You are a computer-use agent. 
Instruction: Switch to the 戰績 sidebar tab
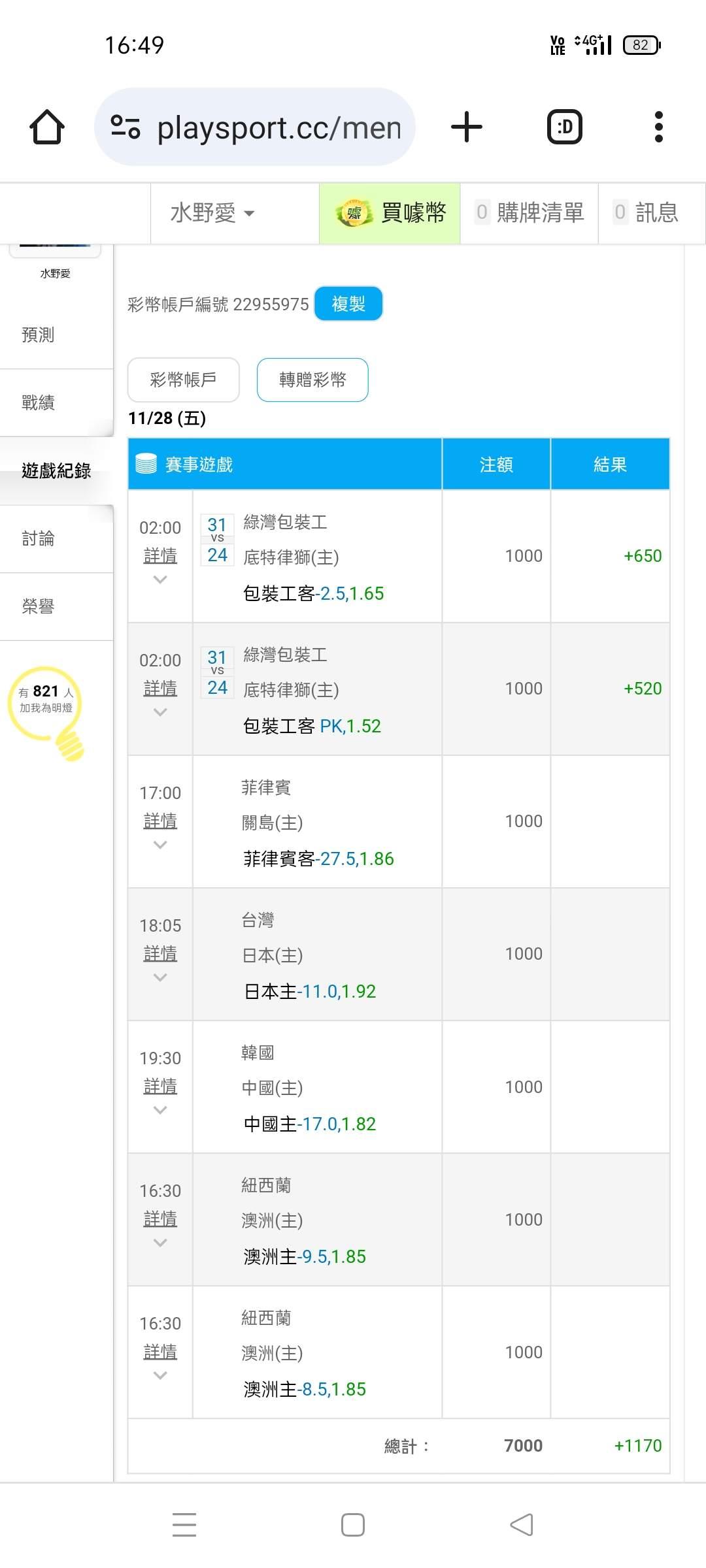point(38,402)
